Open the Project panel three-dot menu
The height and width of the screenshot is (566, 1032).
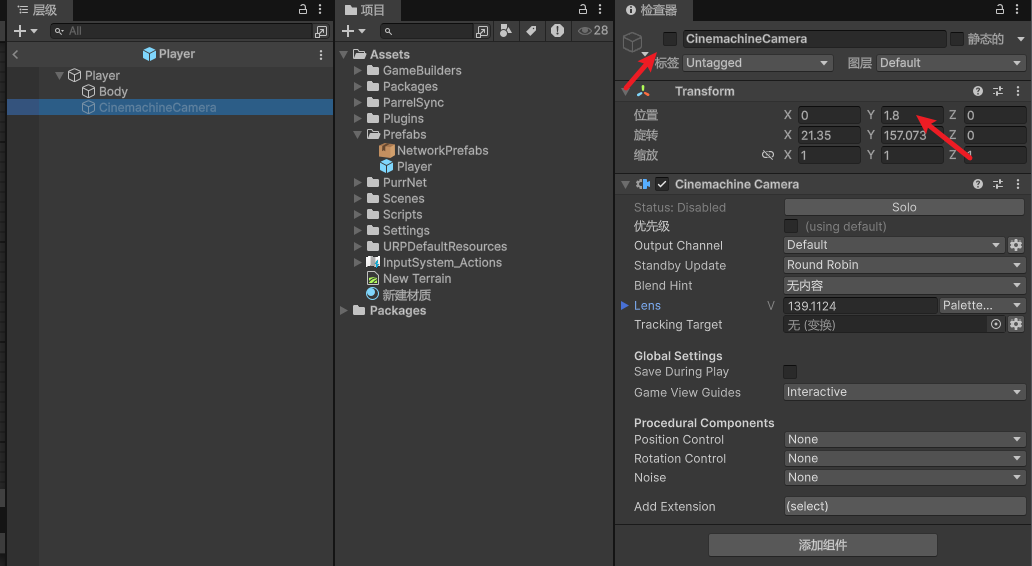(600, 9)
